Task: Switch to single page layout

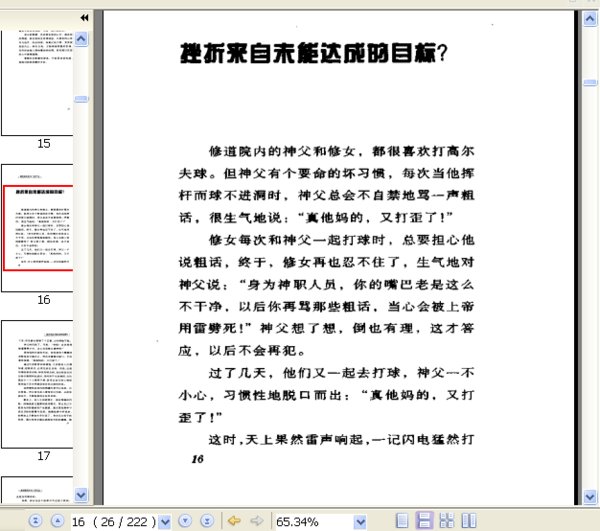Action: [x=402, y=521]
